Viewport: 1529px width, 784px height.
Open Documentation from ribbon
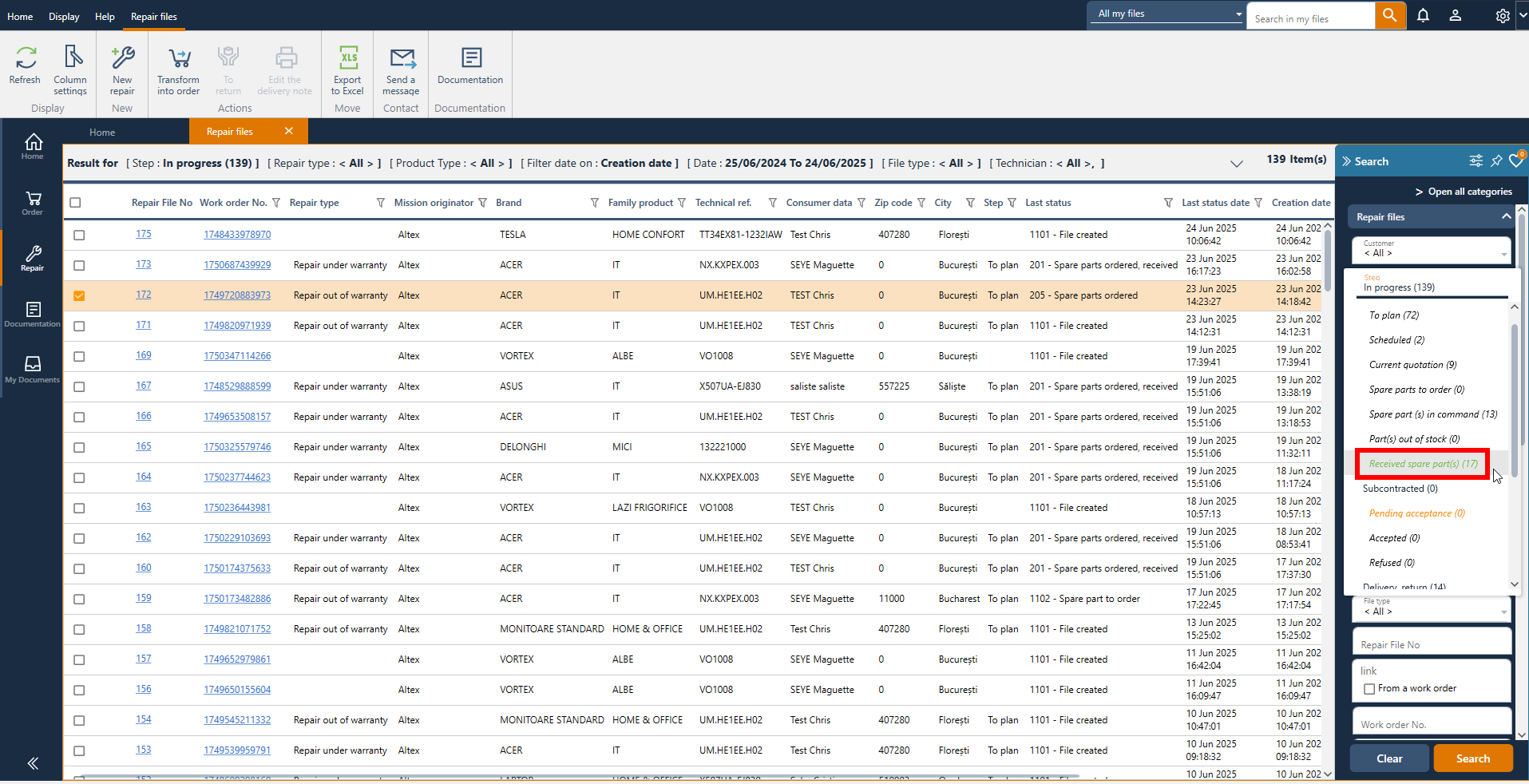tap(470, 65)
